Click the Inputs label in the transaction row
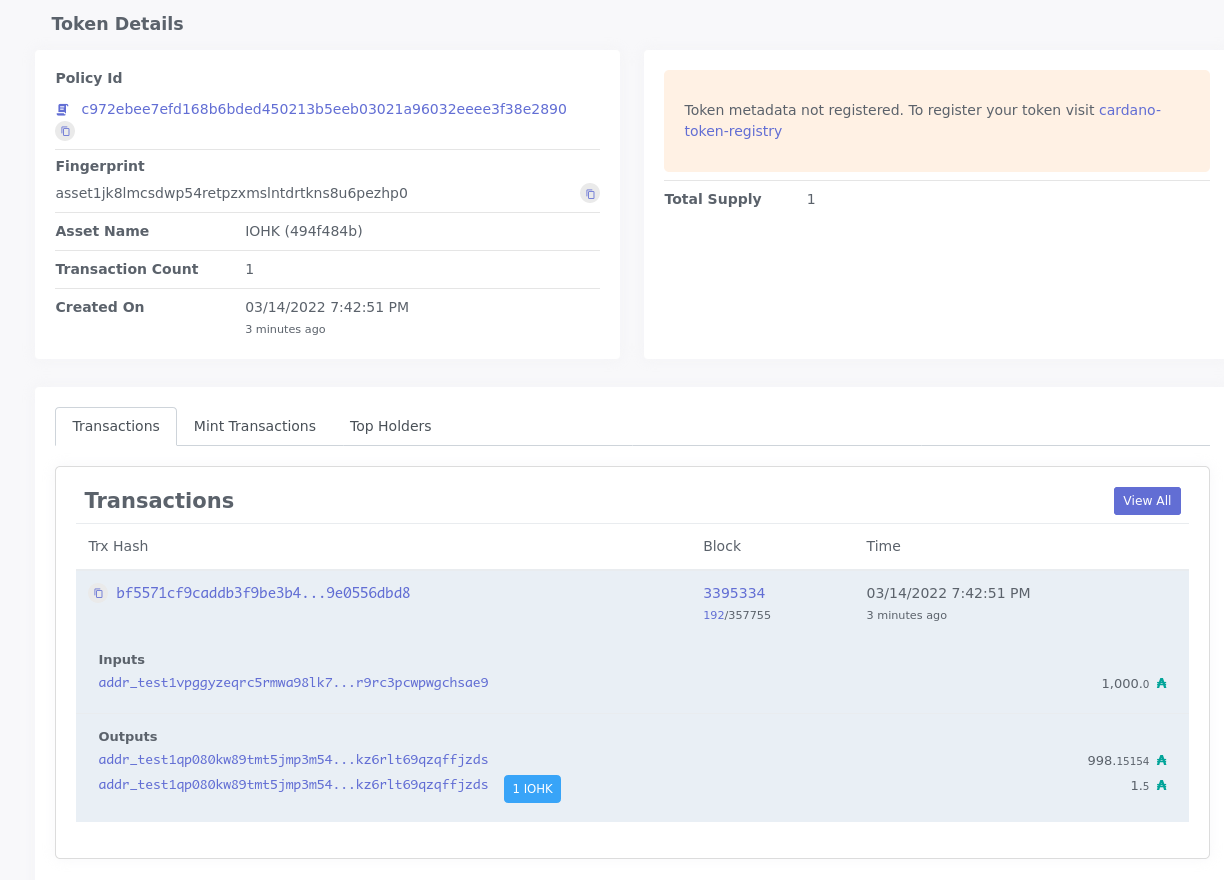1224x880 pixels. 121,660
